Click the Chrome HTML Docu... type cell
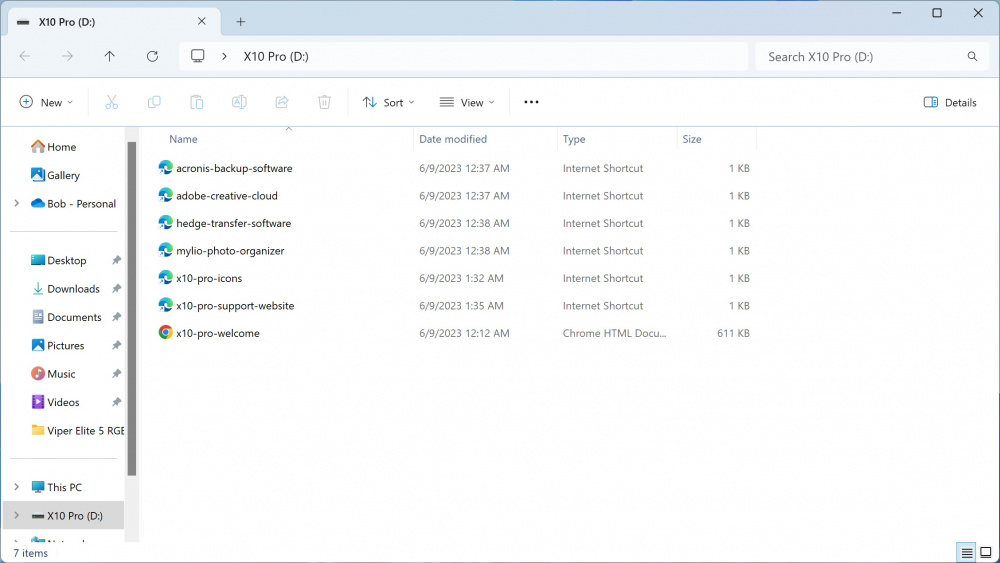This screenshot has width=1000, height=563. 614,333
